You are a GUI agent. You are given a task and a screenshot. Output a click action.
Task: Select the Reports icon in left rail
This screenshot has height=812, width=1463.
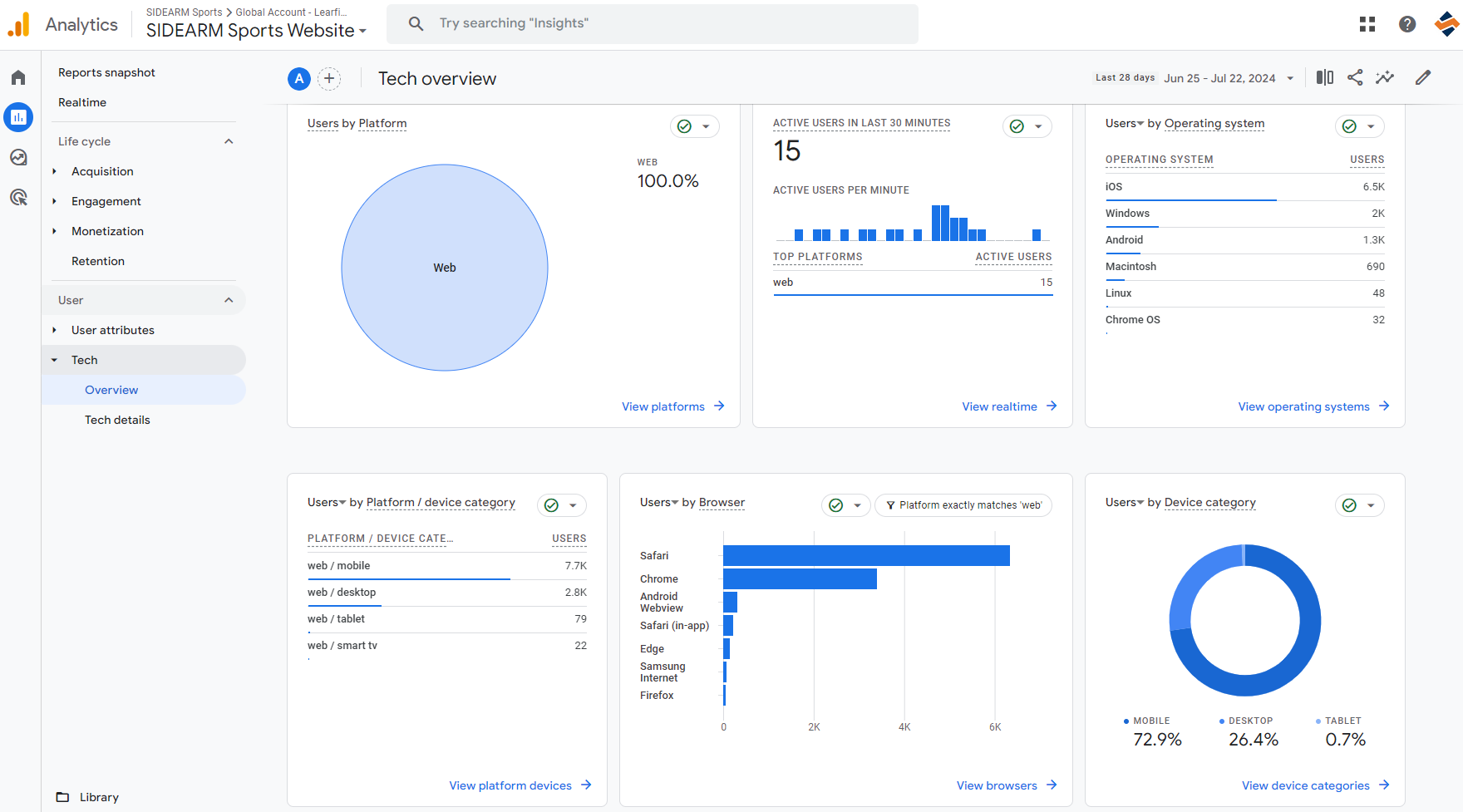coord(18,117)
